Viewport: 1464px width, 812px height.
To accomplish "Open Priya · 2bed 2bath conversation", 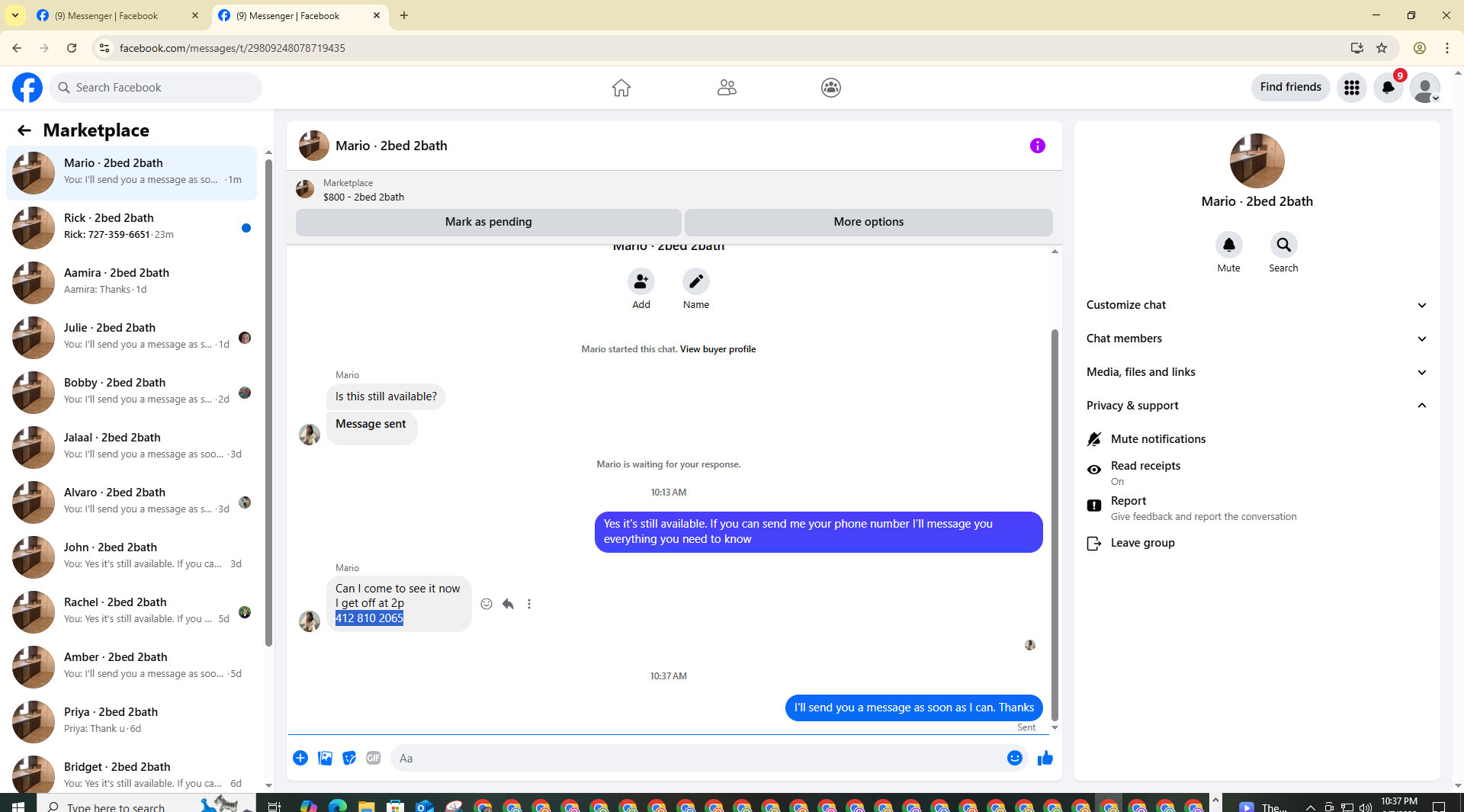I will click(132, 721).
